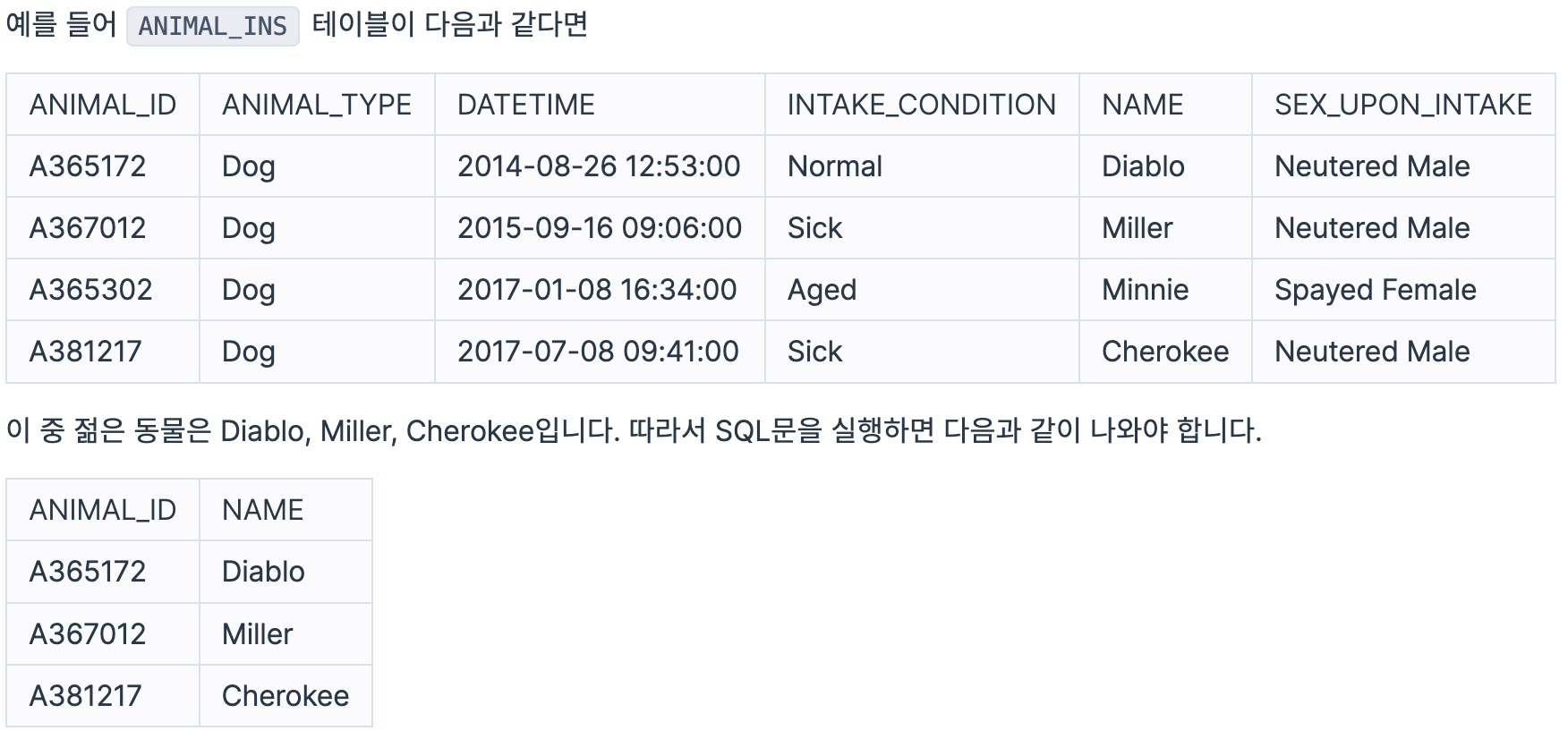Select the ANIMAL_ID header in first table
The image size is (1568, 739).
(103, 105)
